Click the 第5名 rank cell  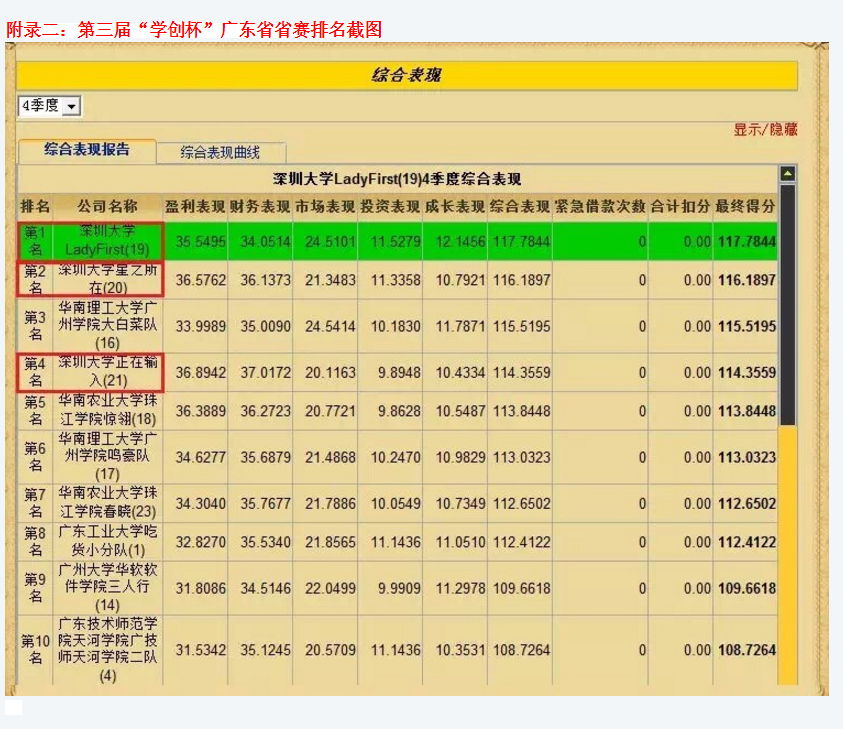click(x=35, y=411)
